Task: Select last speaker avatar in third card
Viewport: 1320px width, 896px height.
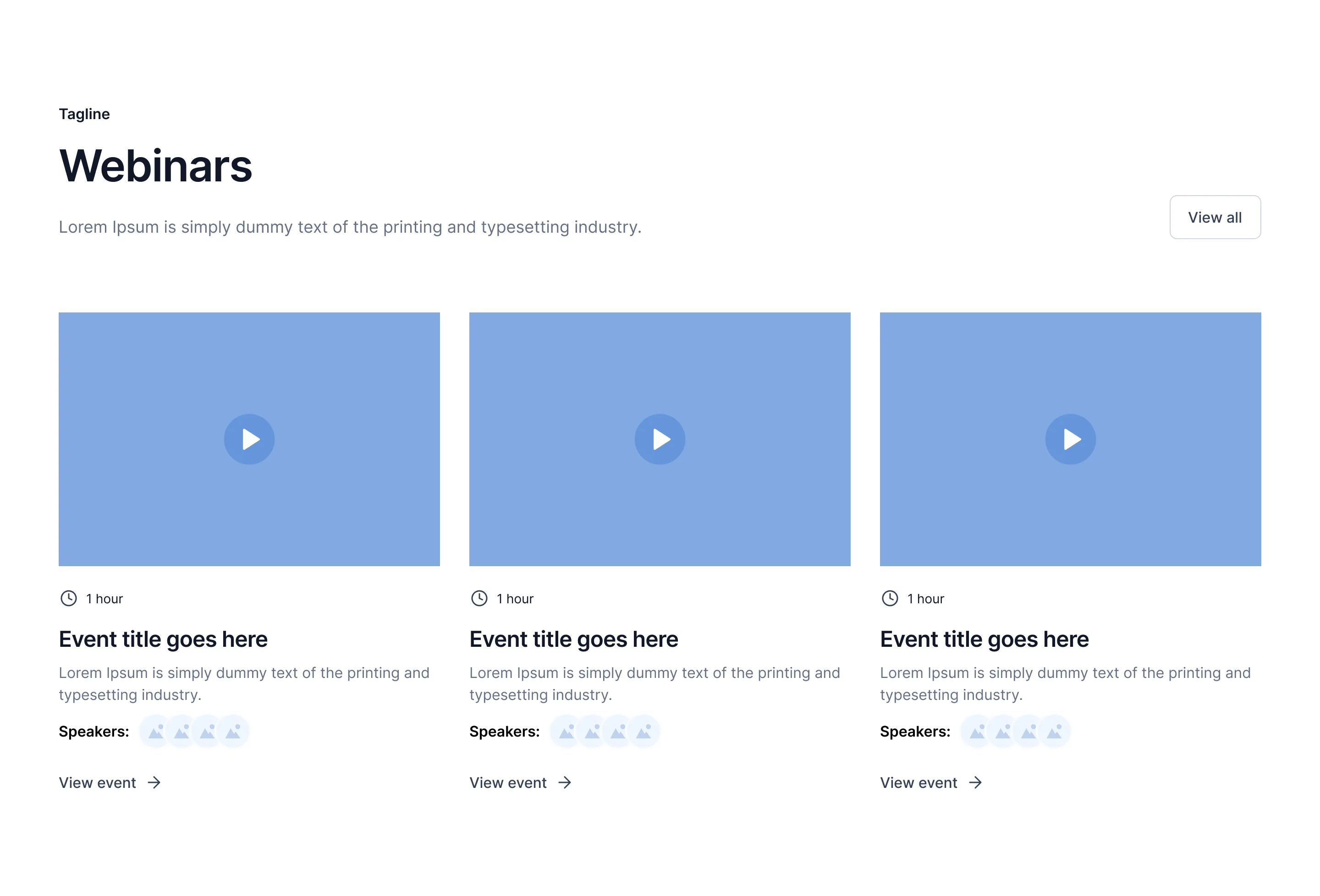Action: click(1054, 731)
